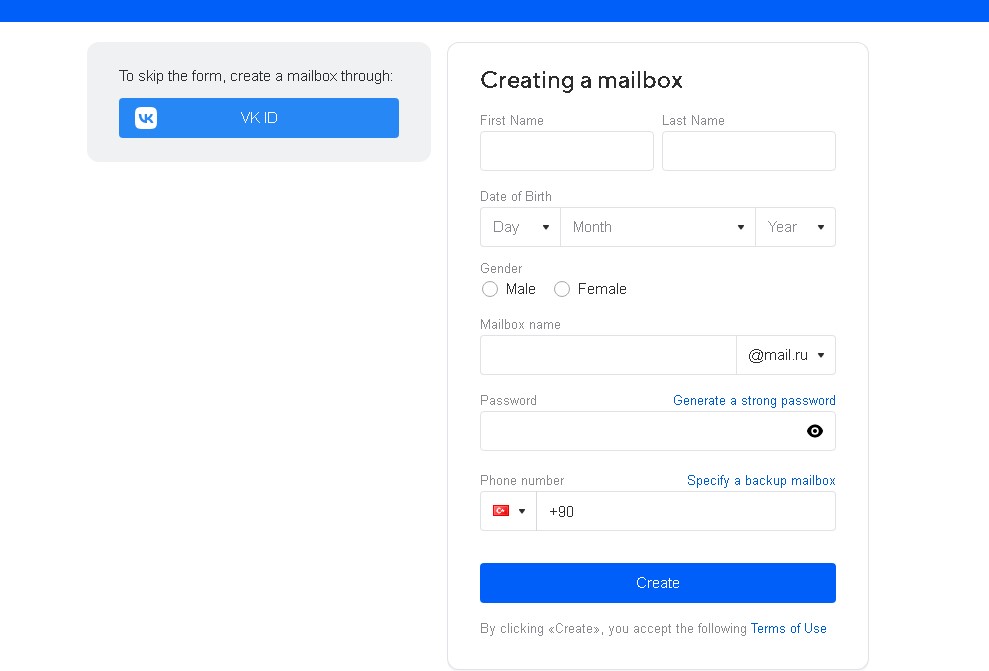The width and height of the screenshot is (989, 671).
Task: Click Generate a strong password link
Action: [x=754, y=400]
